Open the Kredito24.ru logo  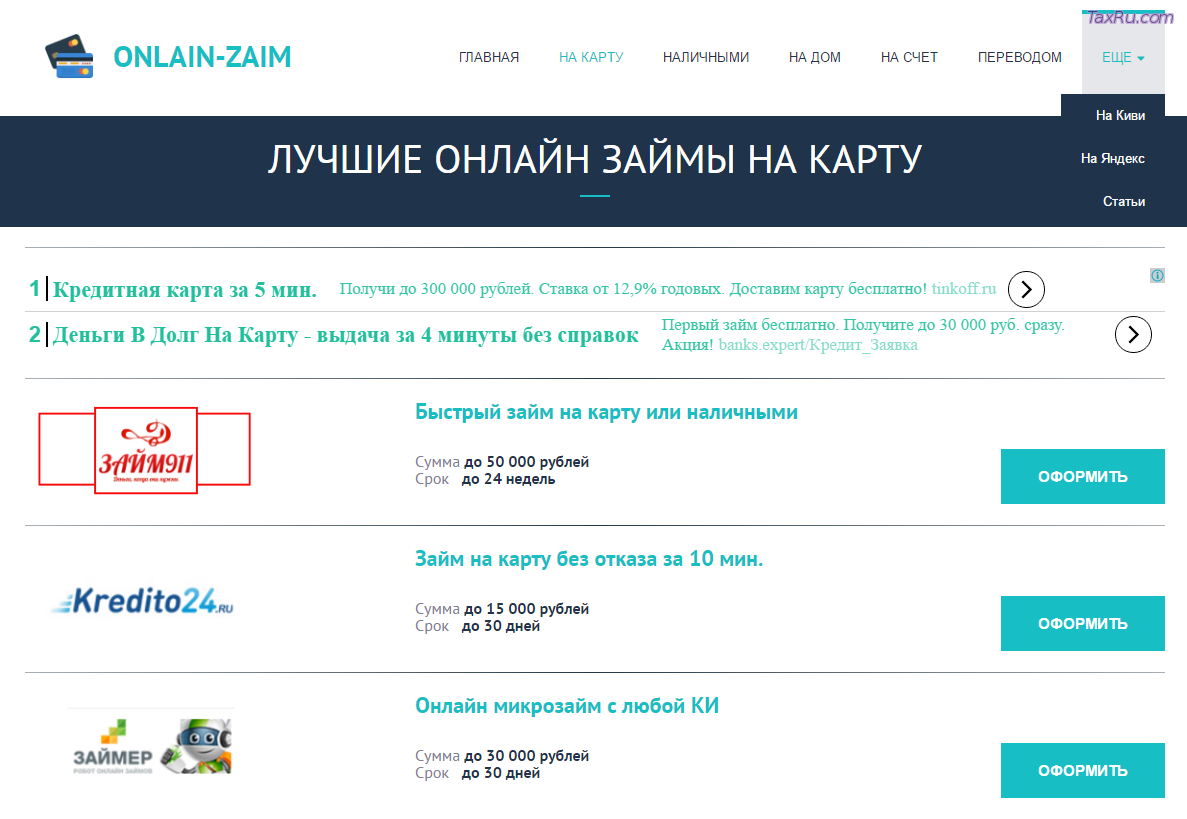pos(143,600)
